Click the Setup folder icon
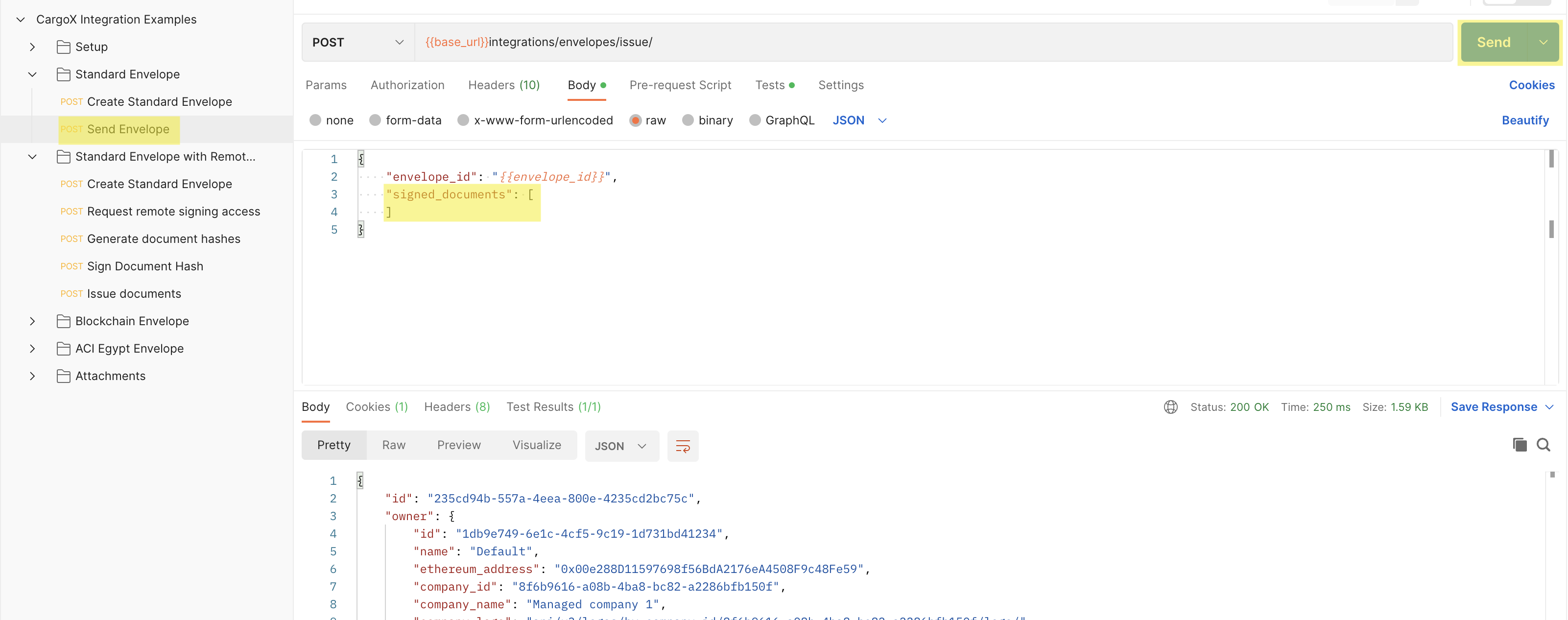 [63, 47]
